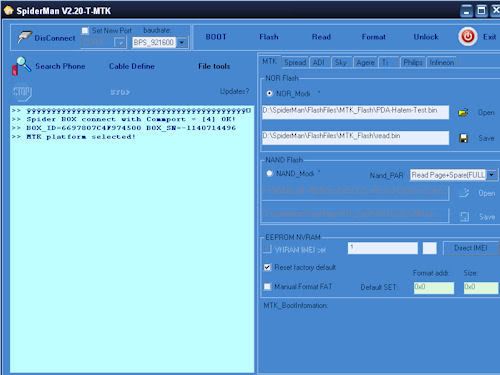500x375 pixels.
Task: Click the Direct IMEI button
Action: pos(471,248)
